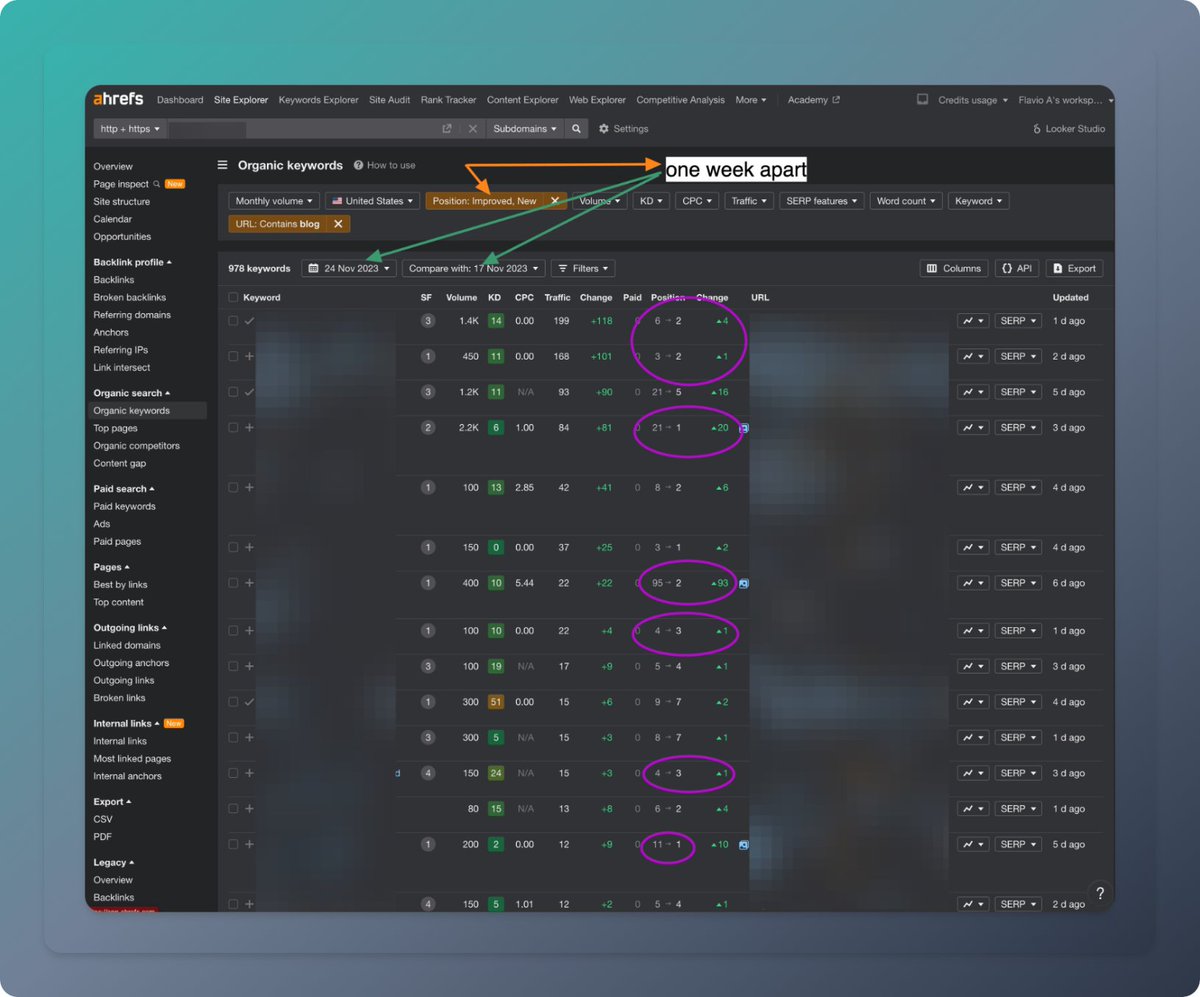This screenshot has height=997, width=1200.
Task: Click the API button
Action: pyautogui.click(x=1017, y=268)
